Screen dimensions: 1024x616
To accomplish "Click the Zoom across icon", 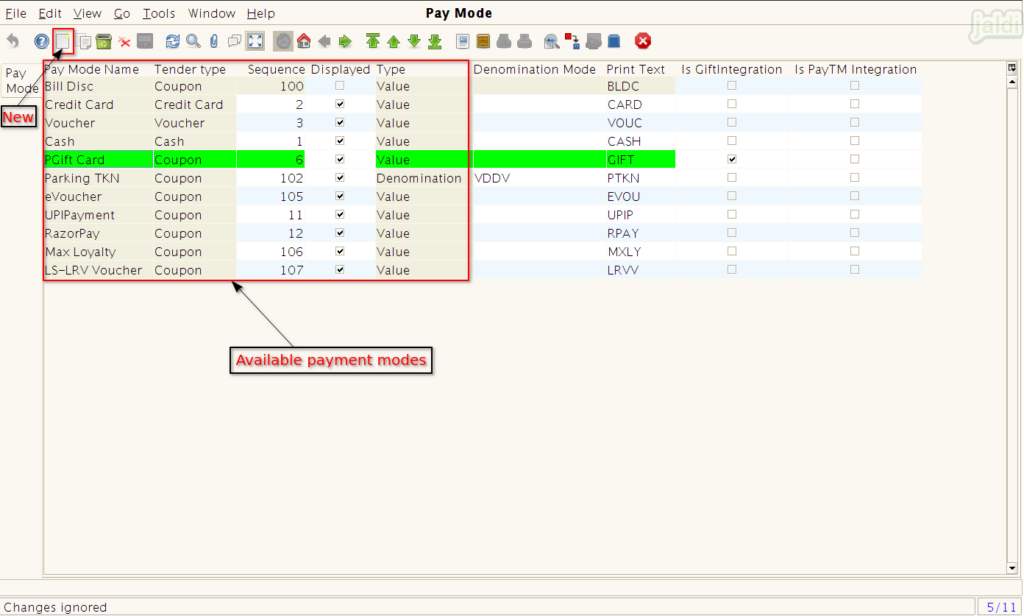I will coord(552,42).
